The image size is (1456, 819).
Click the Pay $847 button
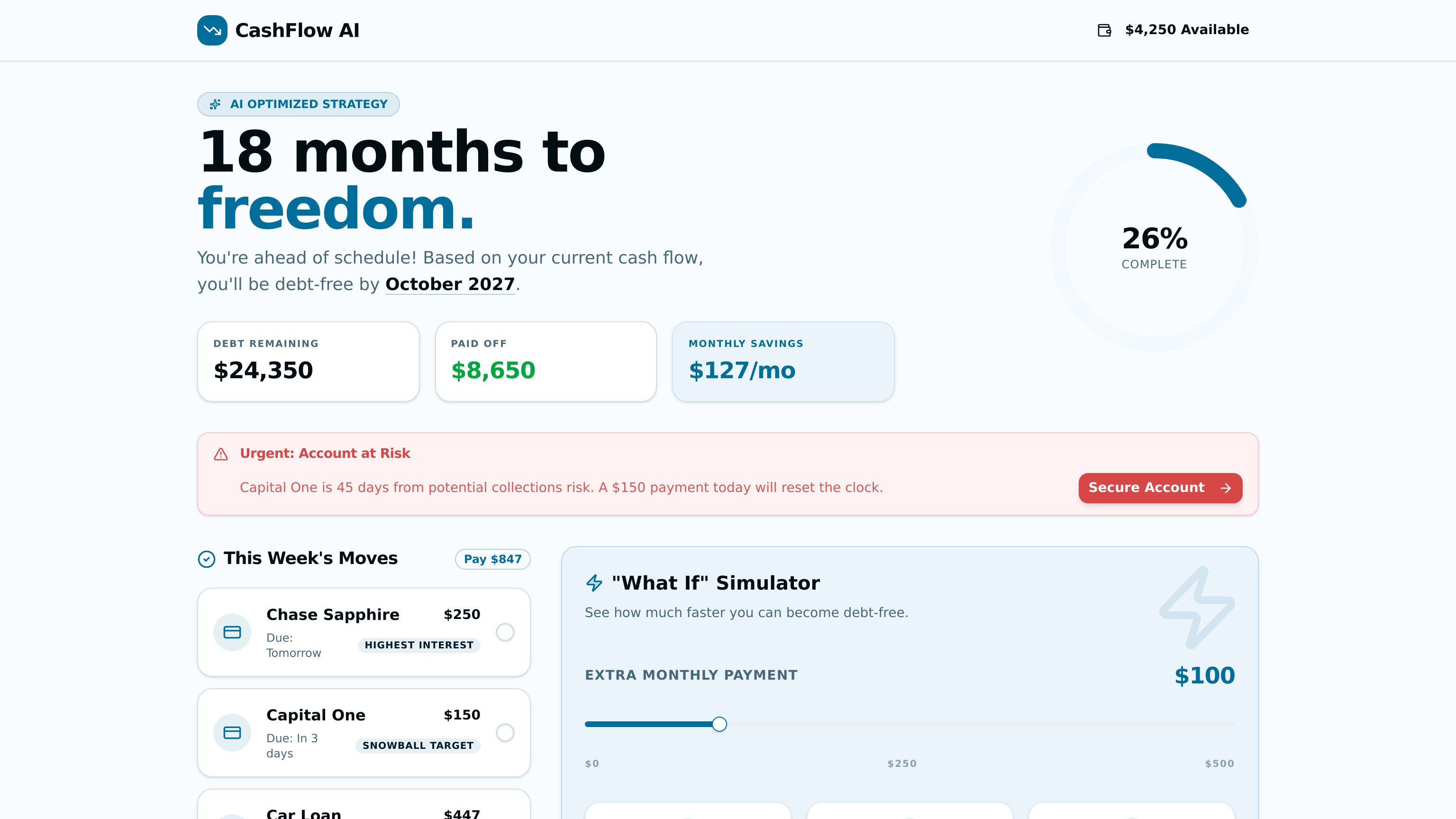(492, 559)
